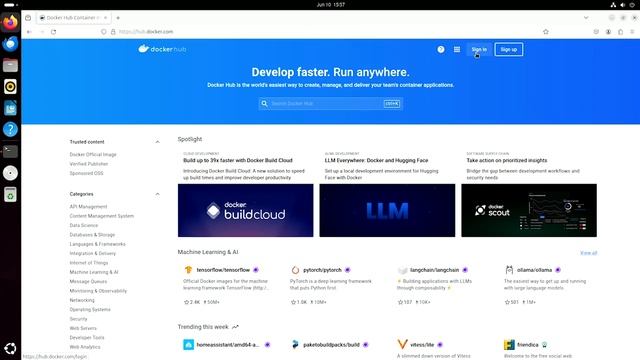Open the Help icon in the dock
The width and height of the screenshot is (640, 360).
click(10, 129)
